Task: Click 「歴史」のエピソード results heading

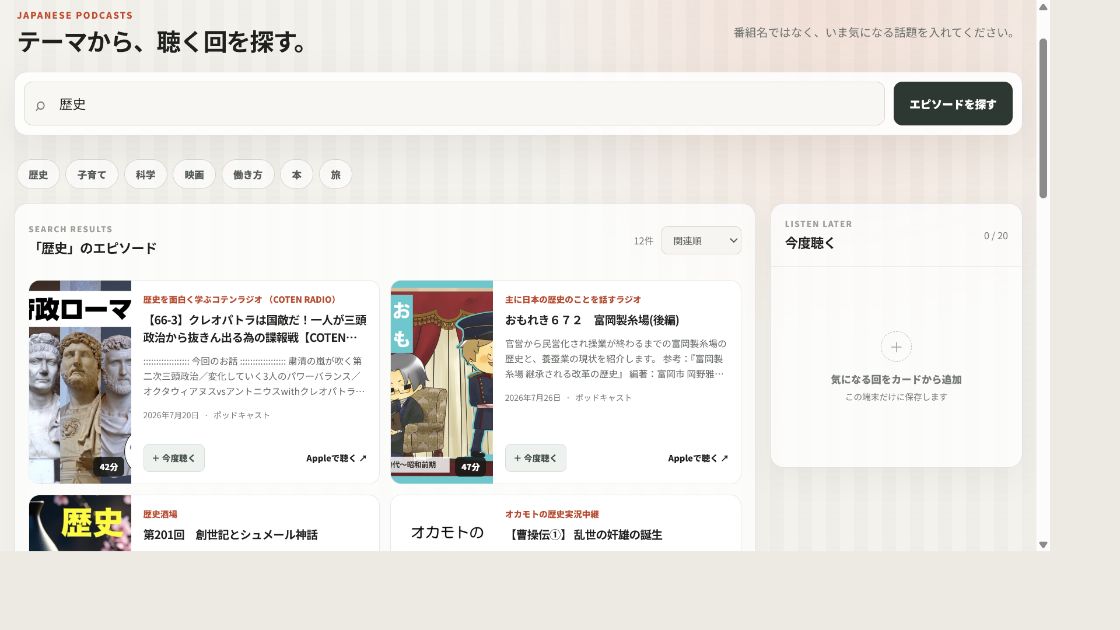Action: [x=93, y=248]
